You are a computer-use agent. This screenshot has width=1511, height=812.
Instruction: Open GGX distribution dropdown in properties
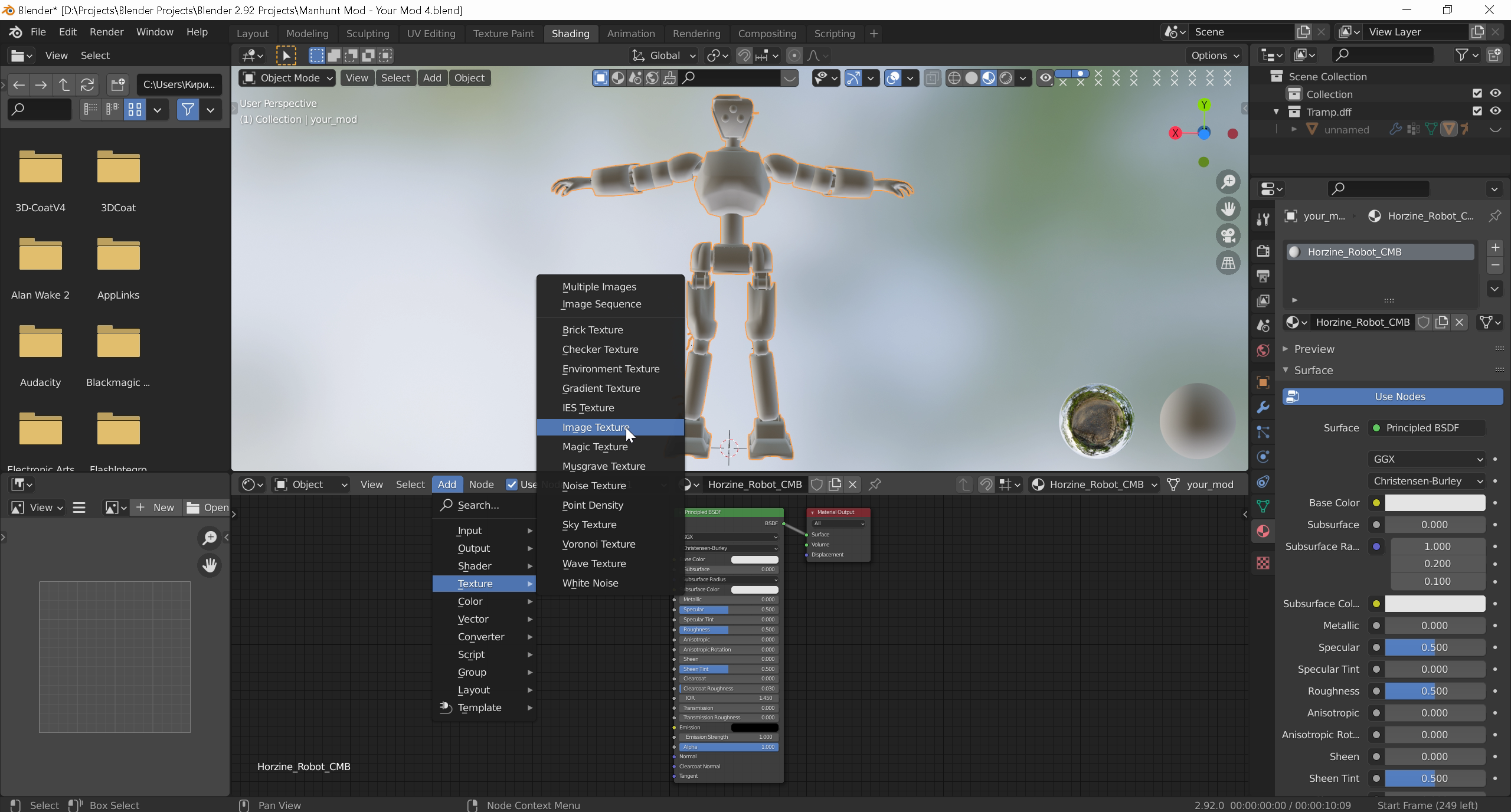click(1426, 459)
